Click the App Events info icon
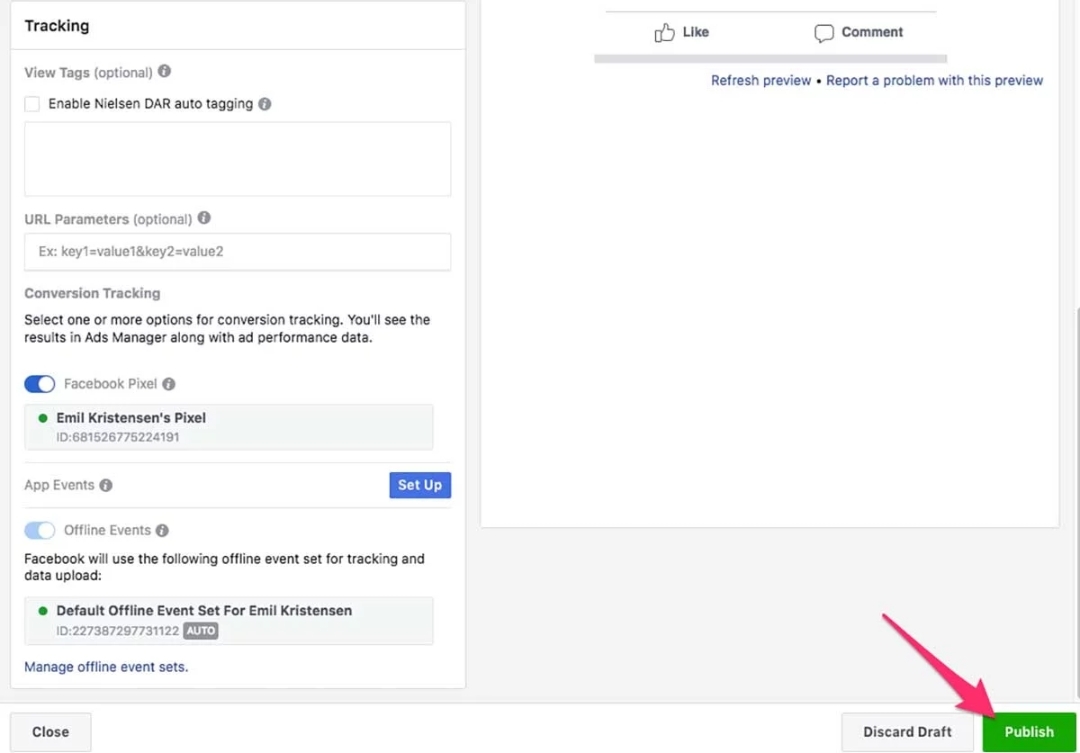 click(105, 485)
